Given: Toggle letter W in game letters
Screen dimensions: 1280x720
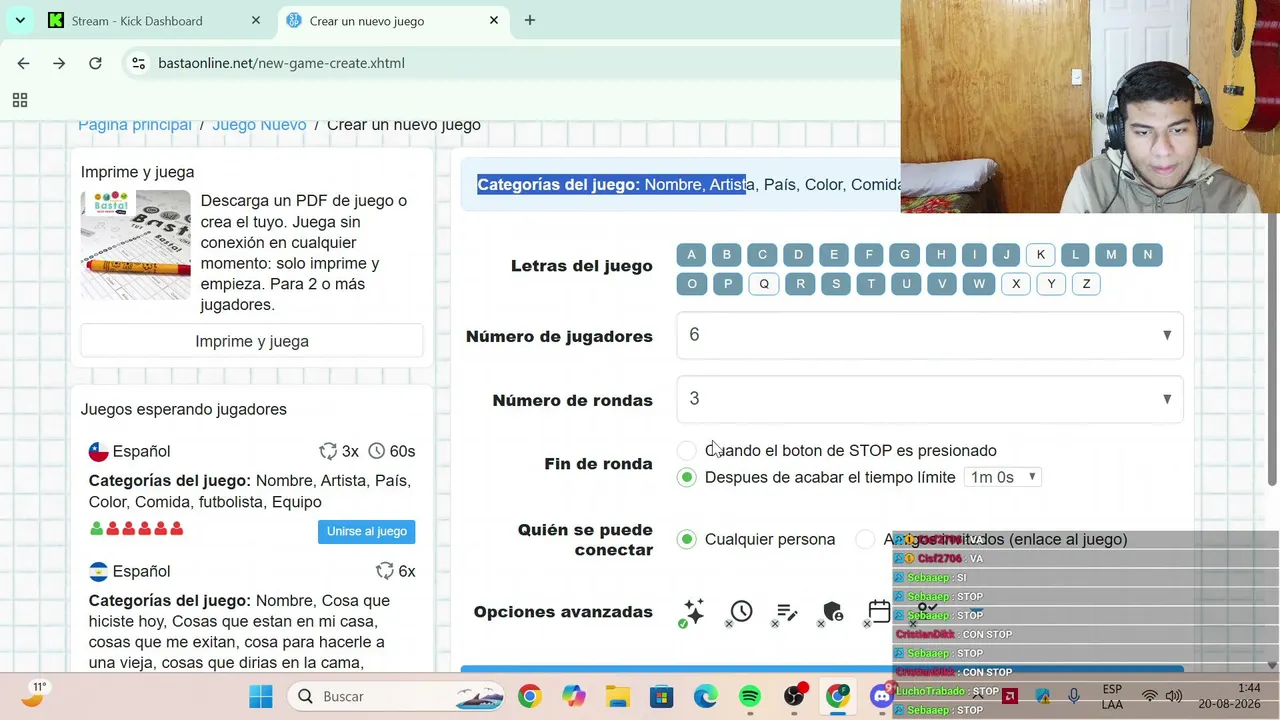Looking at the screenshot, I should (979, 284).
